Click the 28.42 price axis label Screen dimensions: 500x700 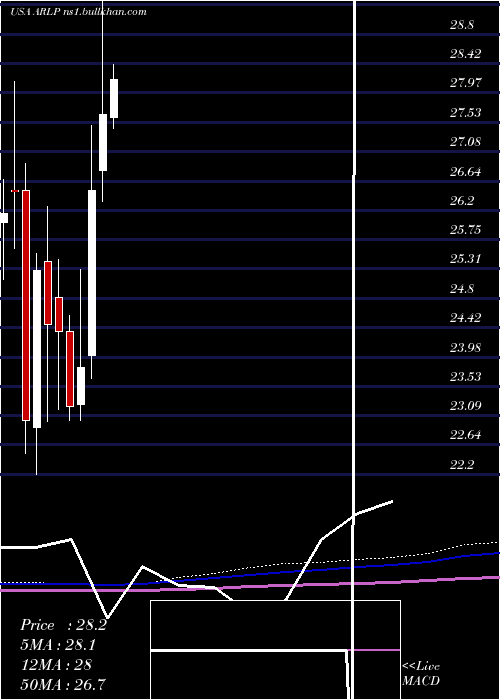(466, 54)
